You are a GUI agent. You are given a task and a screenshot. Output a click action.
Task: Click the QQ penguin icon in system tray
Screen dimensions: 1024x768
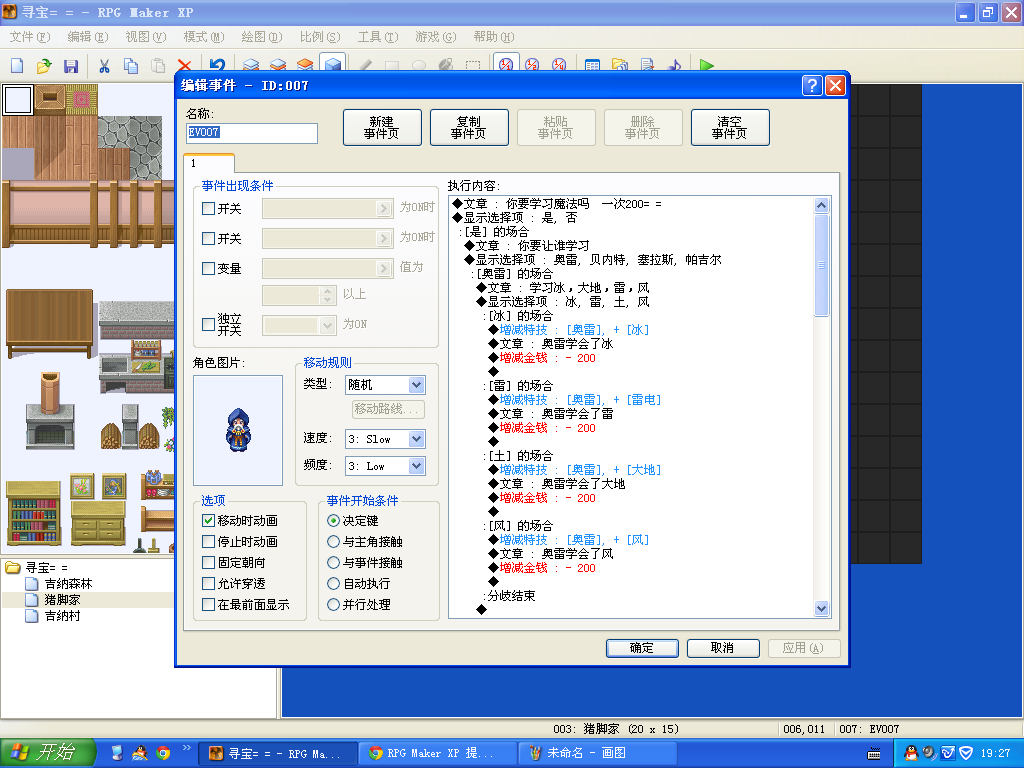coord(910,753)
